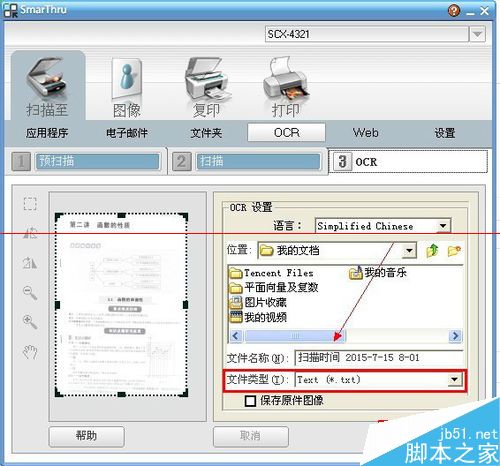Open the Image (图像) section
The width and height of the screenshot is (500, 466).
click(x=127, y=88)
